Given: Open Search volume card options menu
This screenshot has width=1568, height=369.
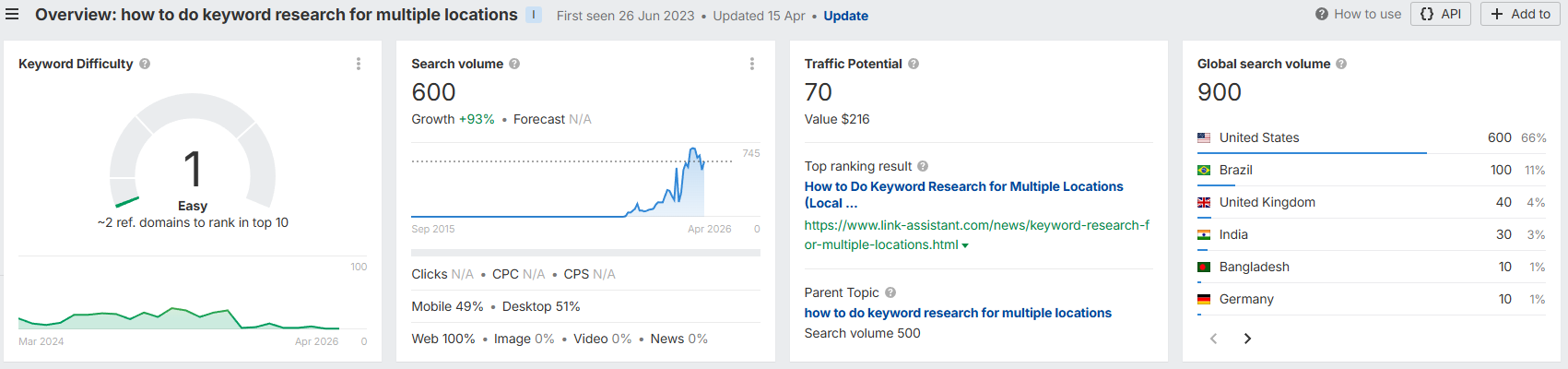Looking at the screenshot, I should point(752,64).
